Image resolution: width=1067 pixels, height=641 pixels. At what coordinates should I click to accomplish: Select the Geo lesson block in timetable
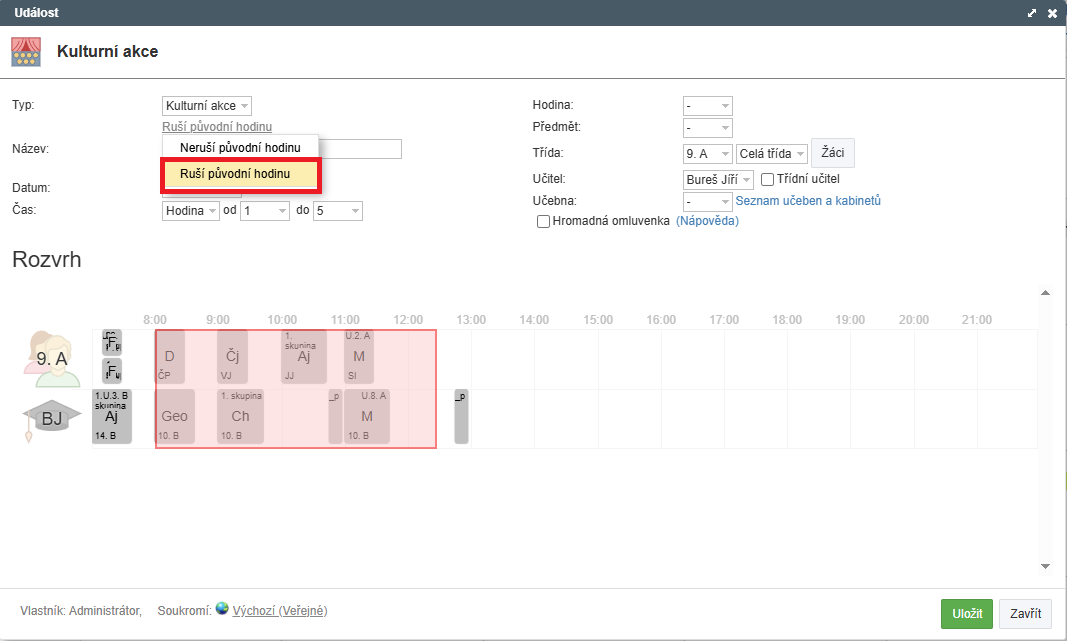[x=174, y=417]
